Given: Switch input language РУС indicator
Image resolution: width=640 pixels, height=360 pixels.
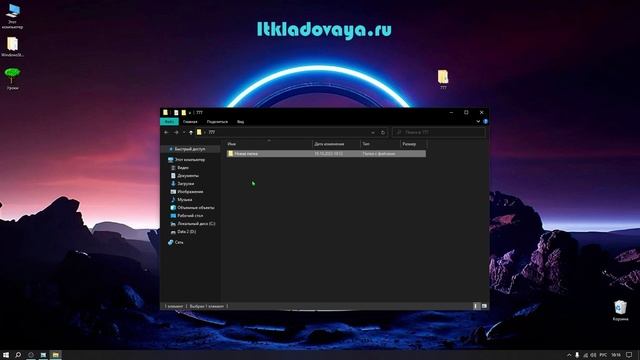Looking at the screenshot, I should 603,355.
